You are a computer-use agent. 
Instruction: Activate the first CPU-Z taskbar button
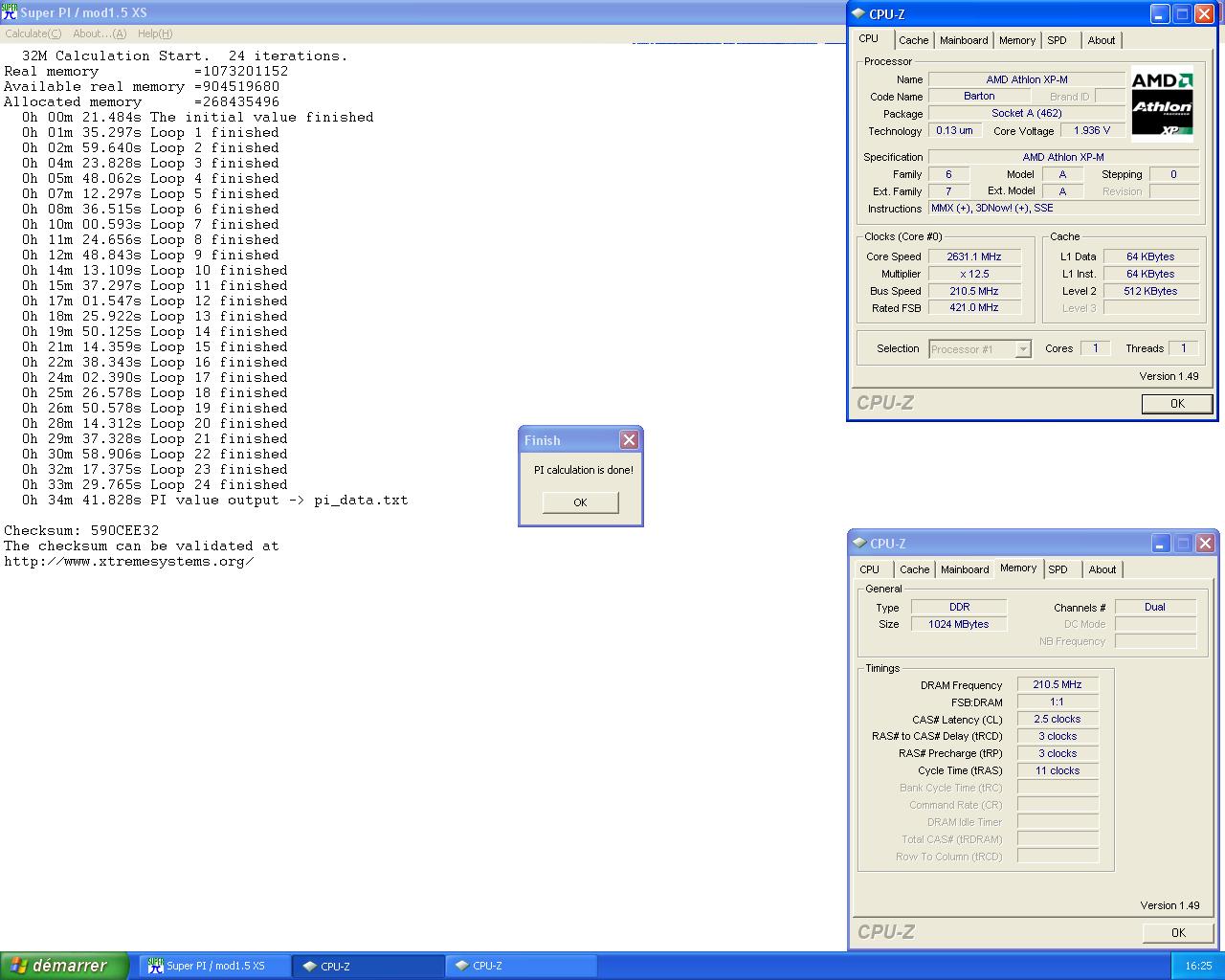point(368,966)
